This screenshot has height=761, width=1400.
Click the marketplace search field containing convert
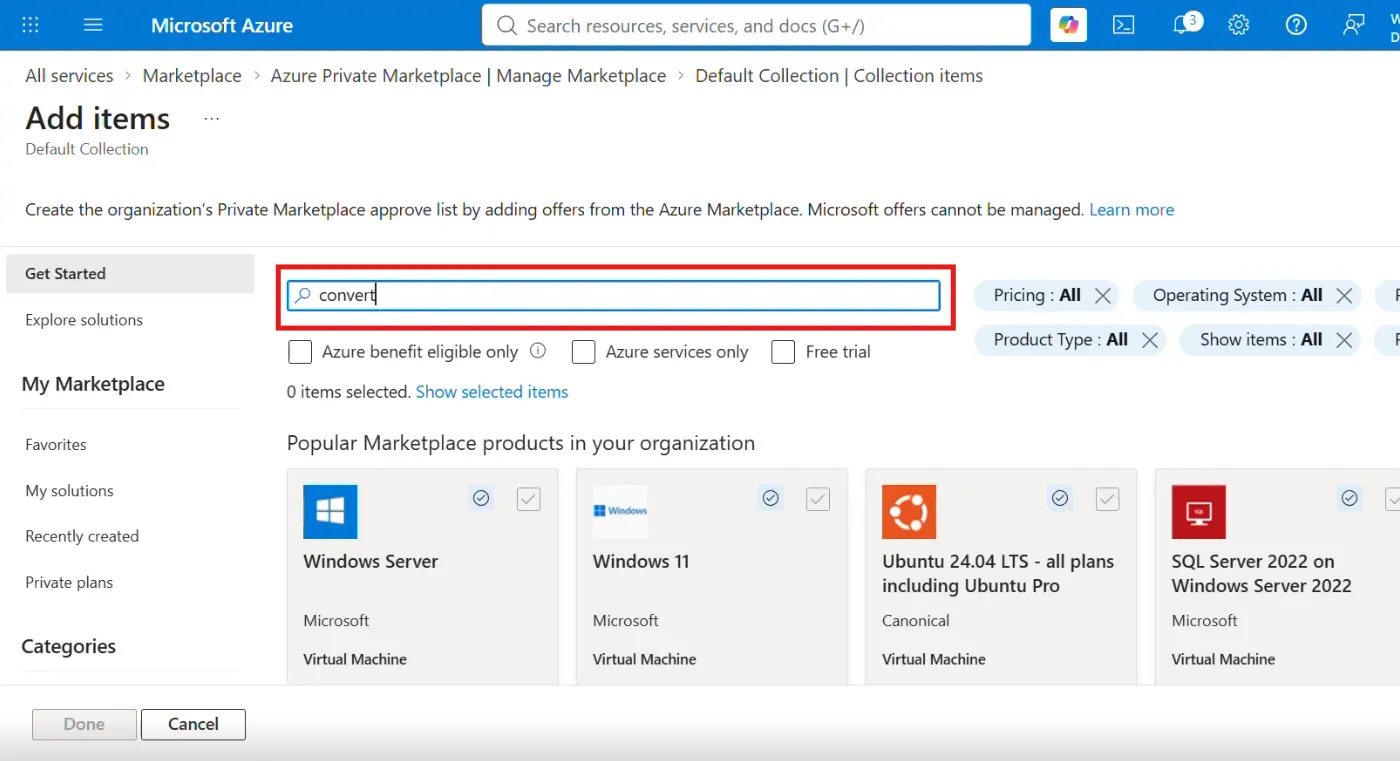[x=614, y=295]
